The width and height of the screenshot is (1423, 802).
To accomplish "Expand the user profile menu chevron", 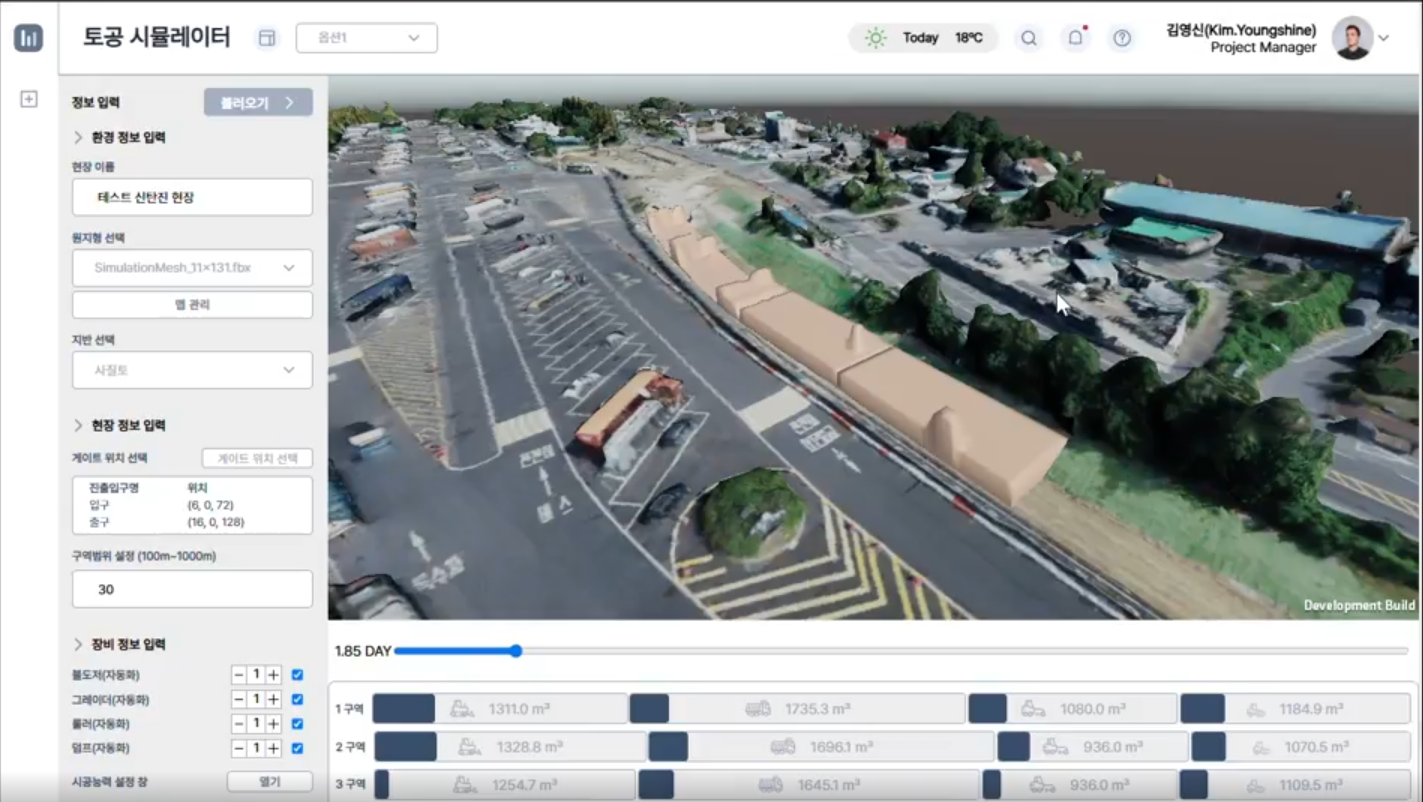I will (1384, 38).
